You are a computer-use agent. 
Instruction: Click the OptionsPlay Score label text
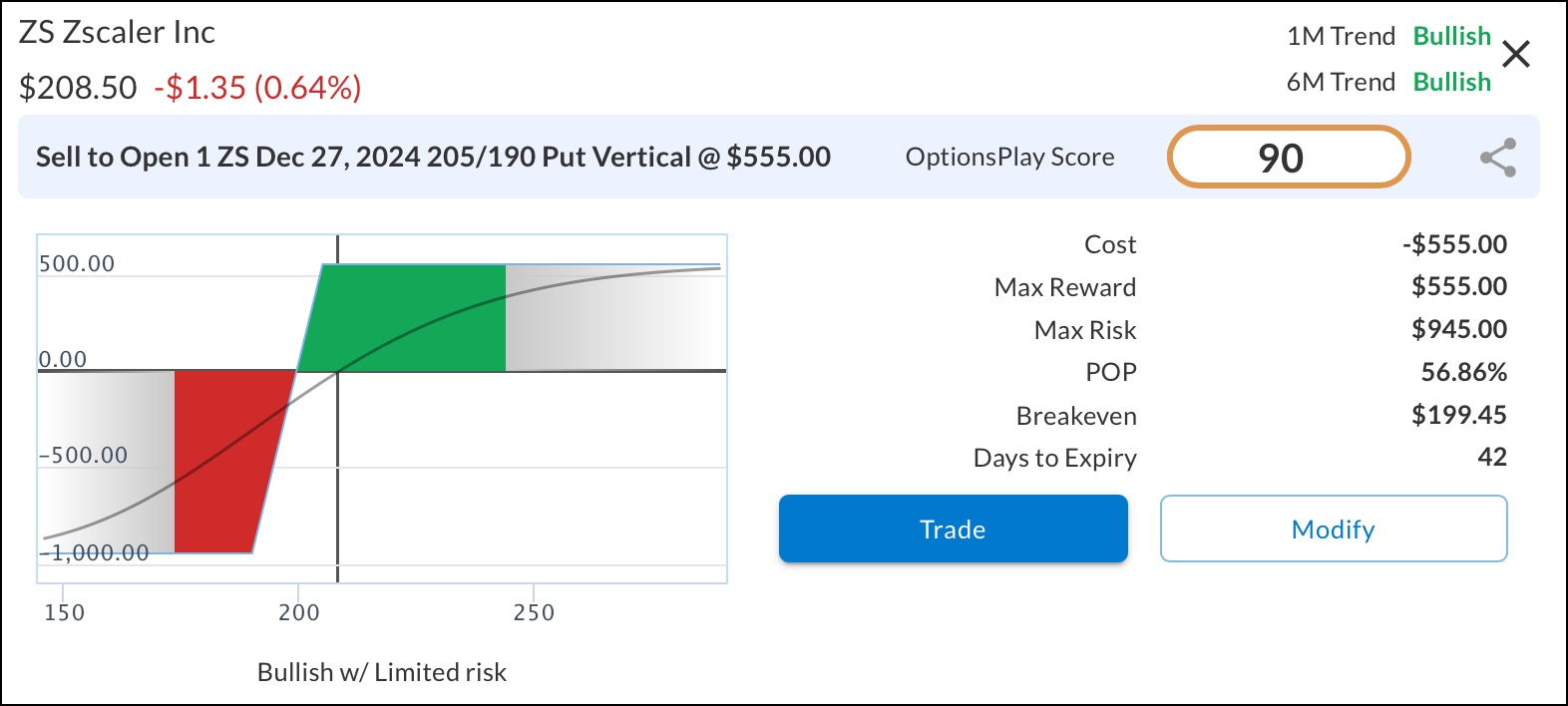click(x=1009, y=158)
